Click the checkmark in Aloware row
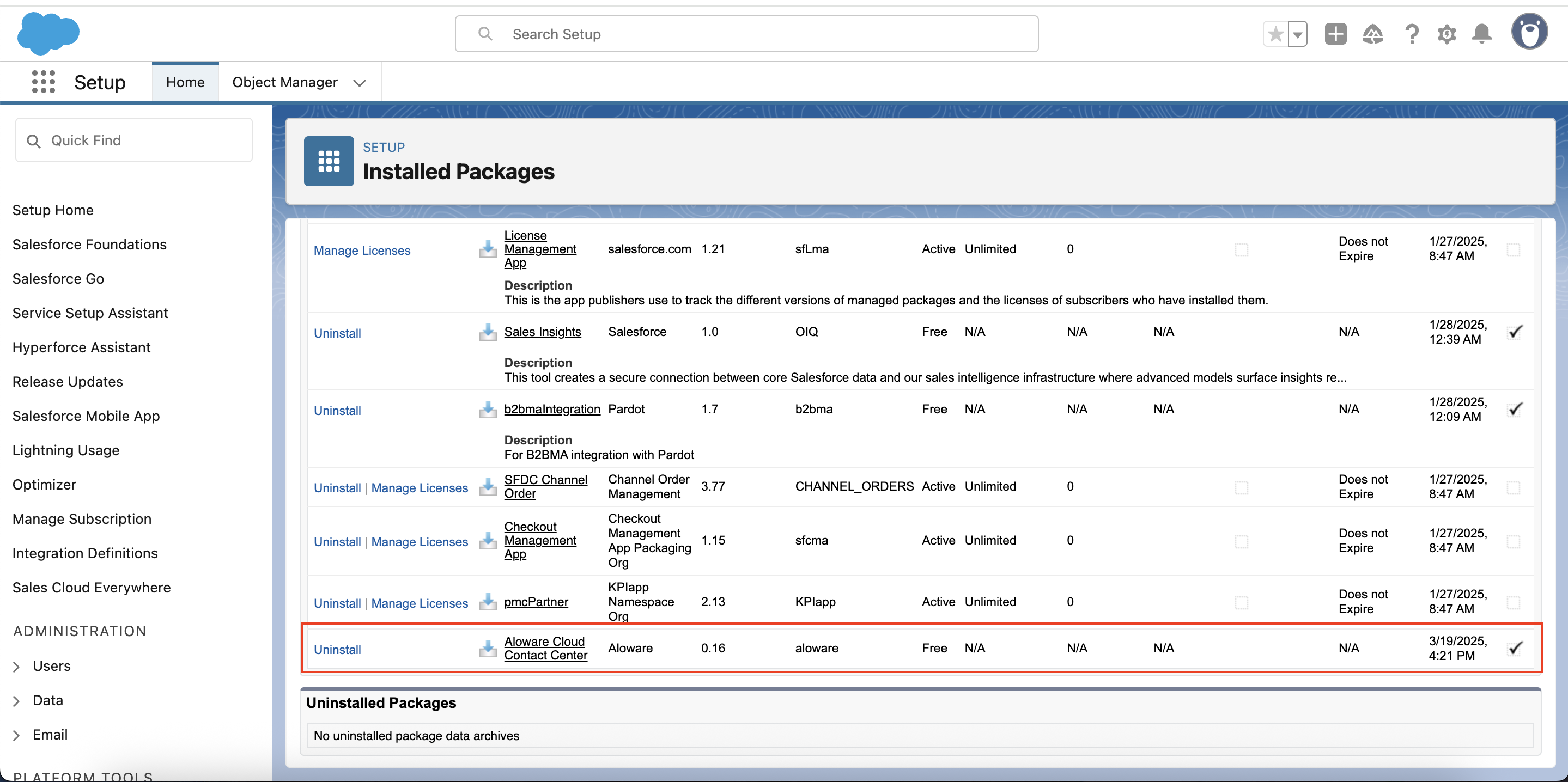Viewport: 1568px width, 782px height. pyautogui.click(x=1515, y=648)
